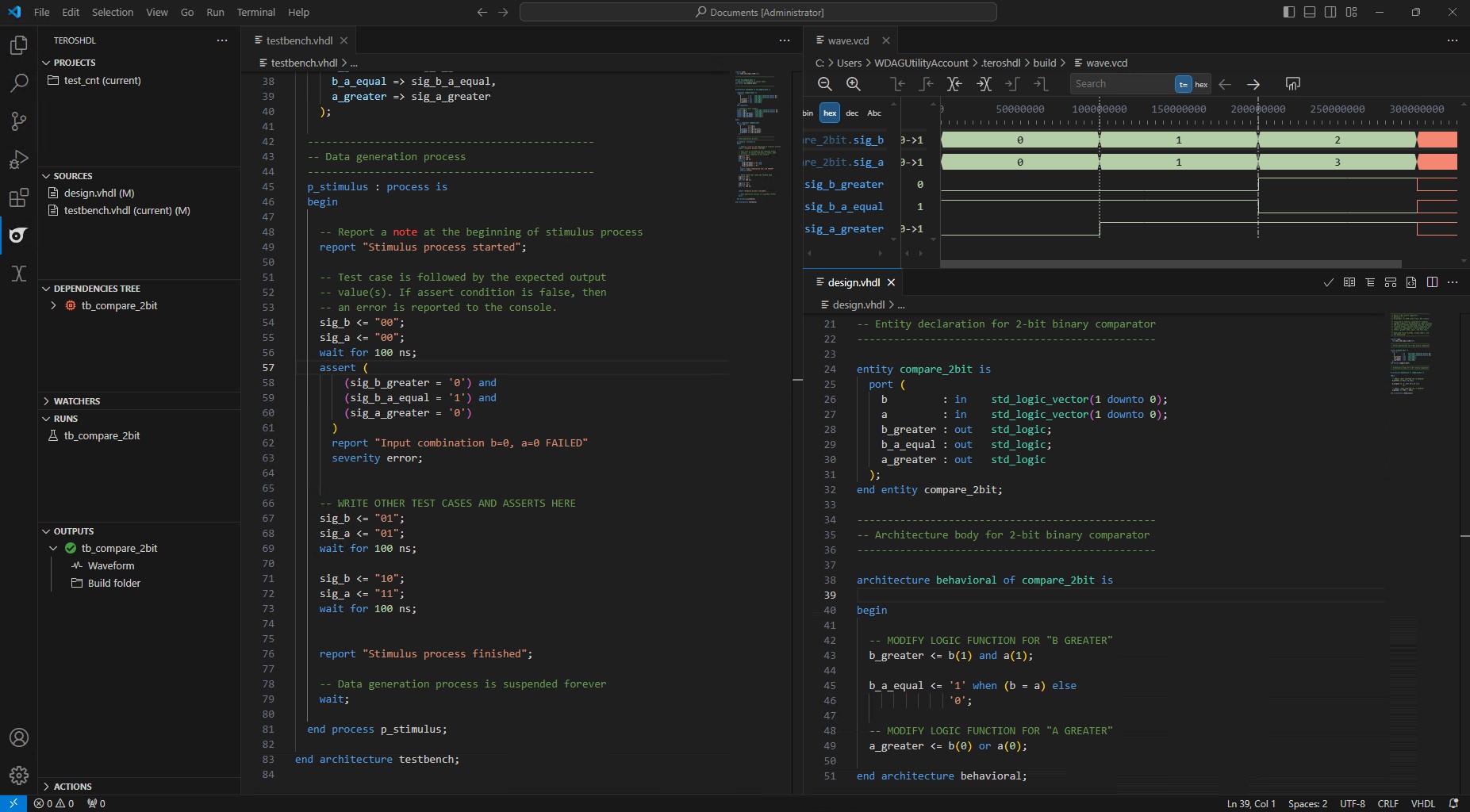Set waveform number format to dec
This screenshot has width=1470, height=812.
pyautogui.click(x=852, y=113)
